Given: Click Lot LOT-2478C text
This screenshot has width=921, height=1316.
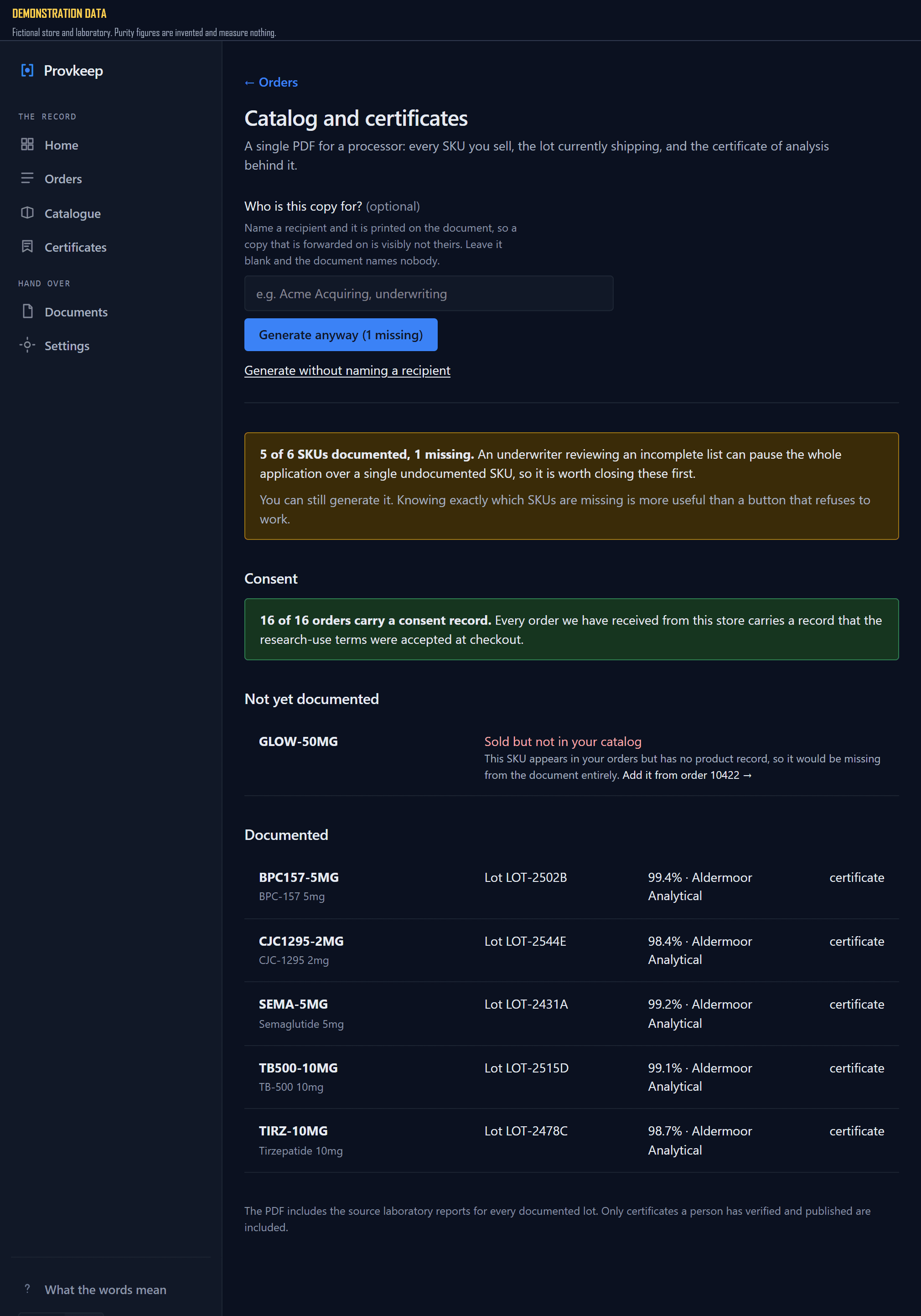Looking at the screenshot, I should 526,1131.
